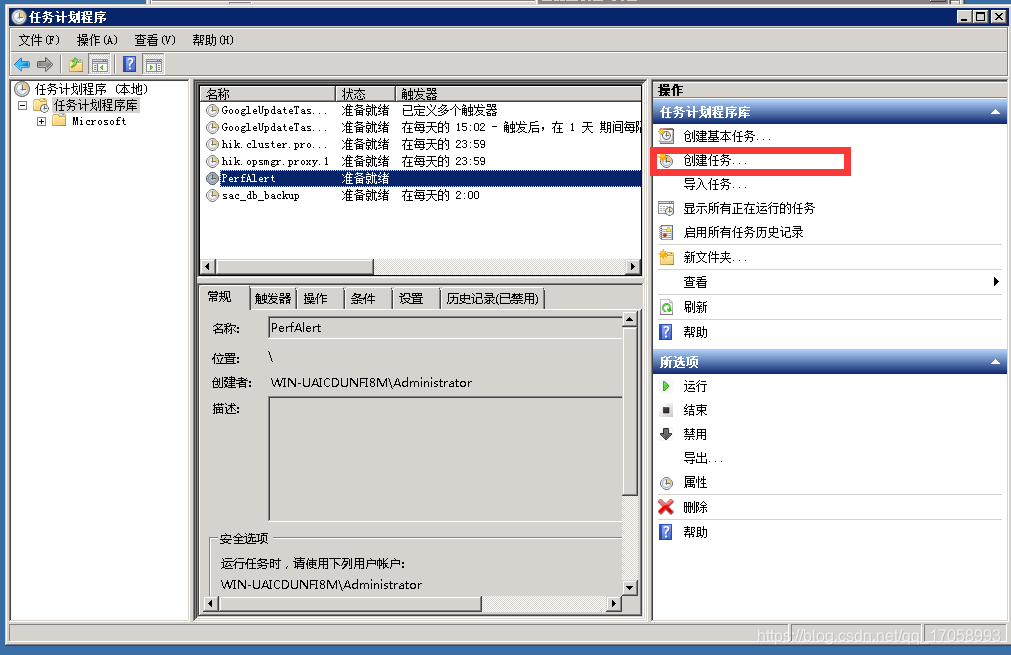Click 导出... action for selected task
Screen dimensions: 1011x655
pos(703,458)
